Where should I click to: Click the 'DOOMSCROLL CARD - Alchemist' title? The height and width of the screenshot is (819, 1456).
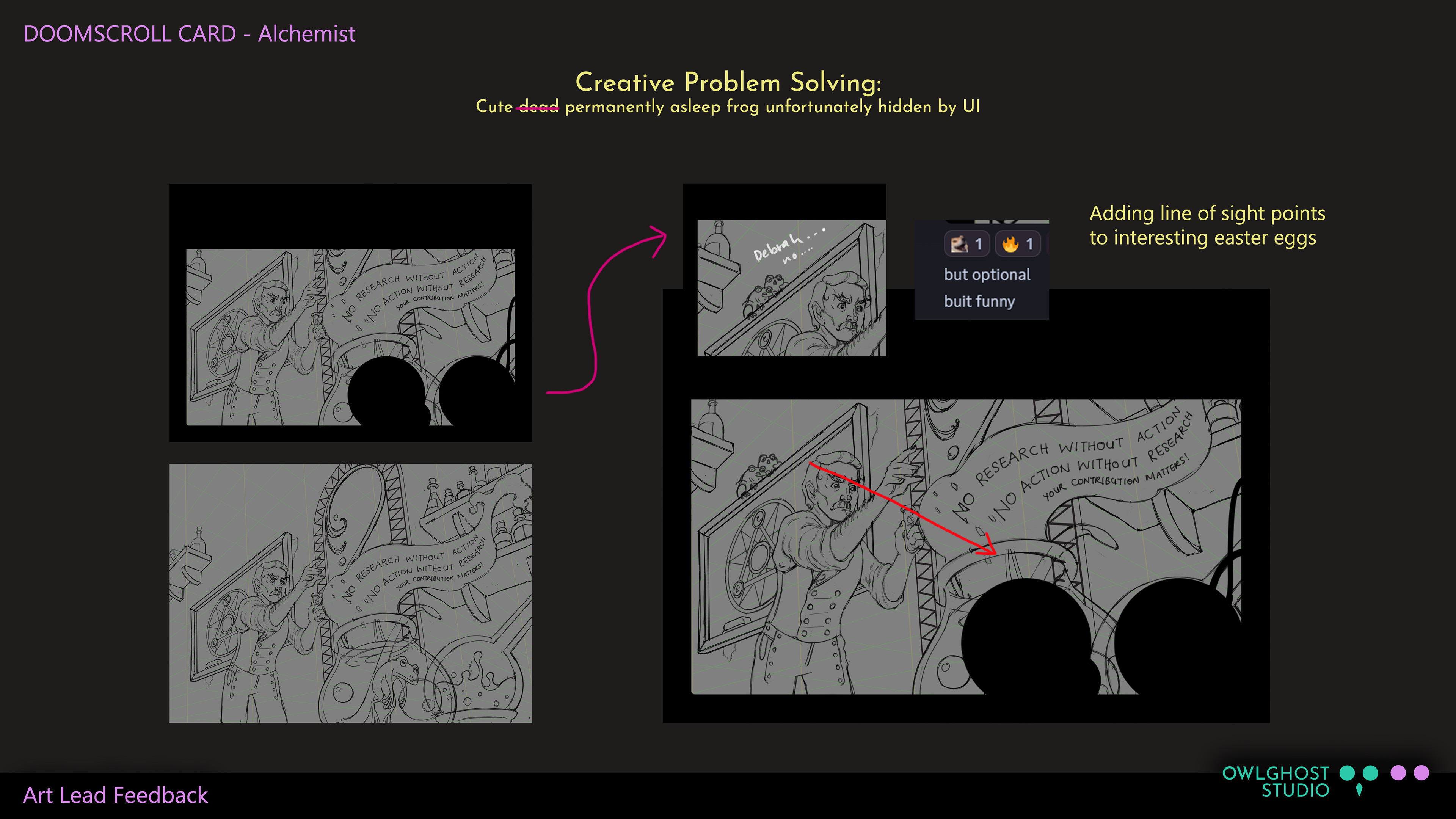pyautogui.click(x=189, y=34)
